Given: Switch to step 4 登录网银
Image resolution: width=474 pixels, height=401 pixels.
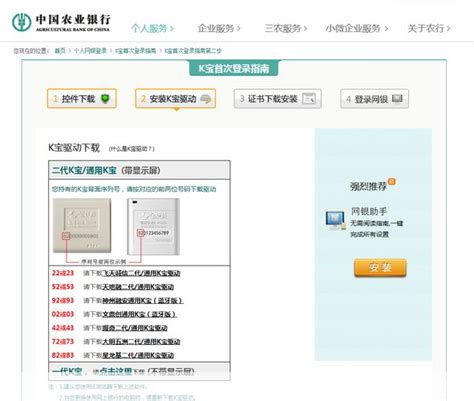Looking at the screenshot, I should tap(374, 99).
